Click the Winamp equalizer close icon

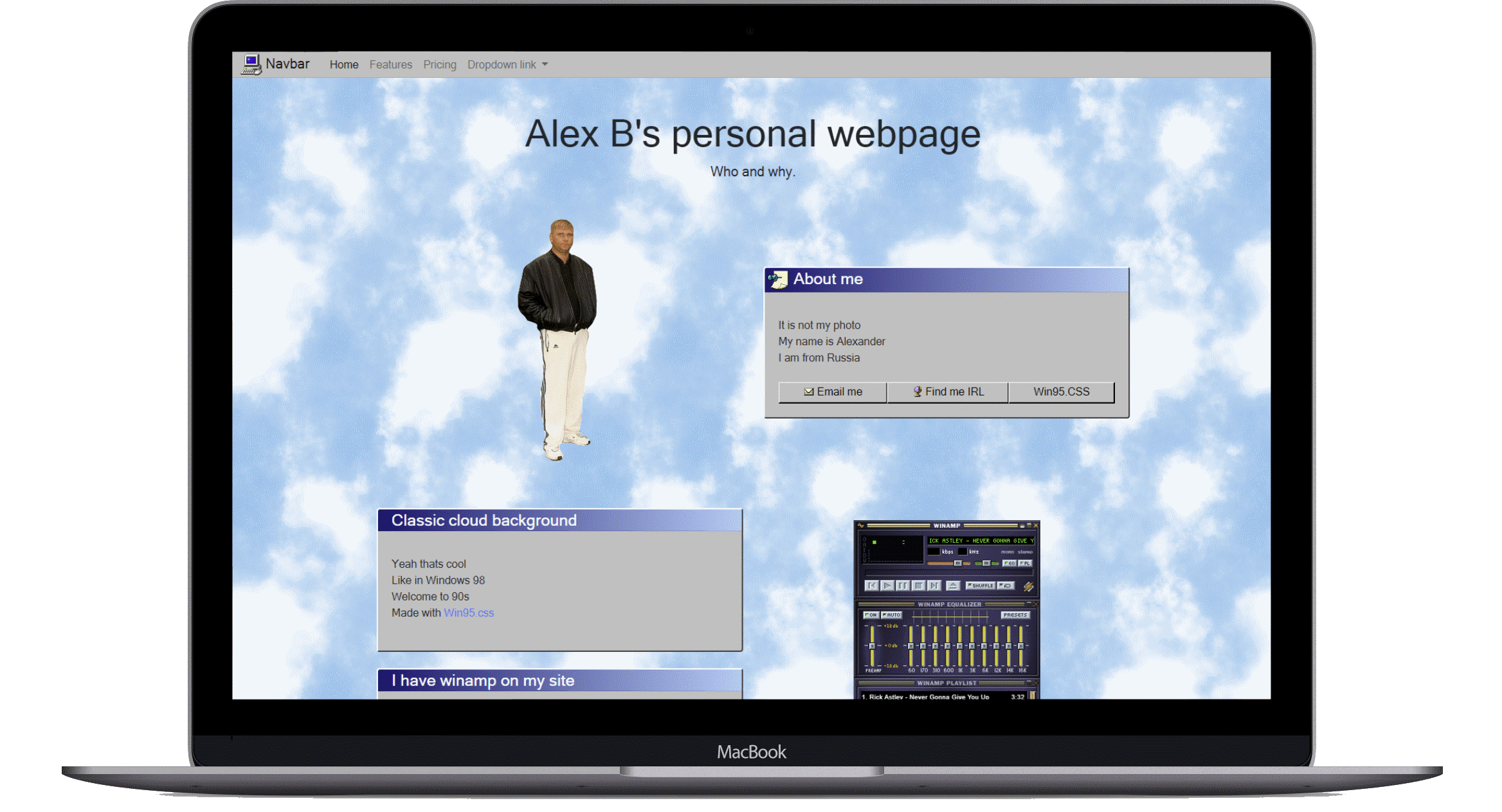tap(1036, 604)
